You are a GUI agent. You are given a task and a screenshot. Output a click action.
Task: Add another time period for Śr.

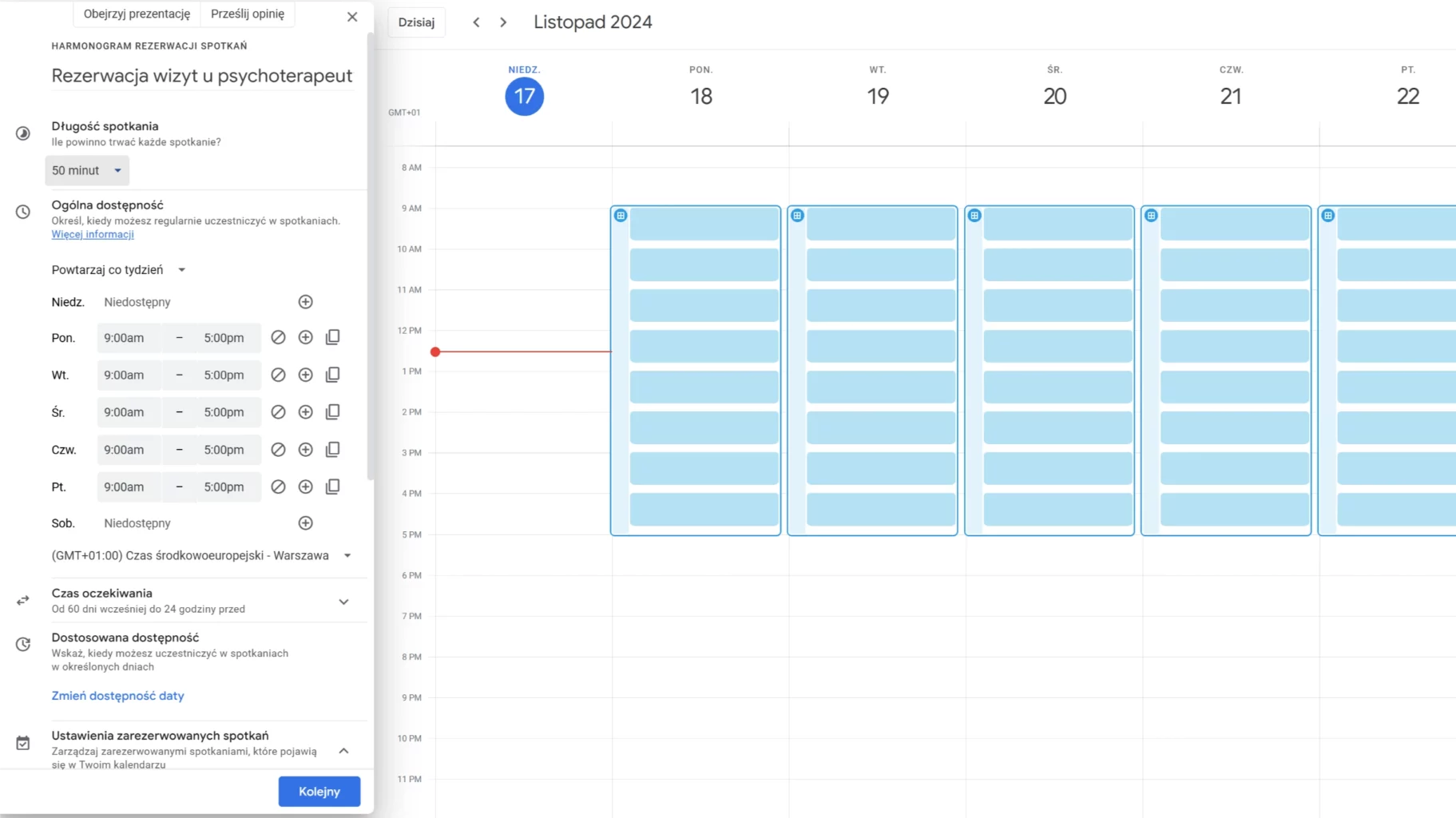(x=305, y=412)
